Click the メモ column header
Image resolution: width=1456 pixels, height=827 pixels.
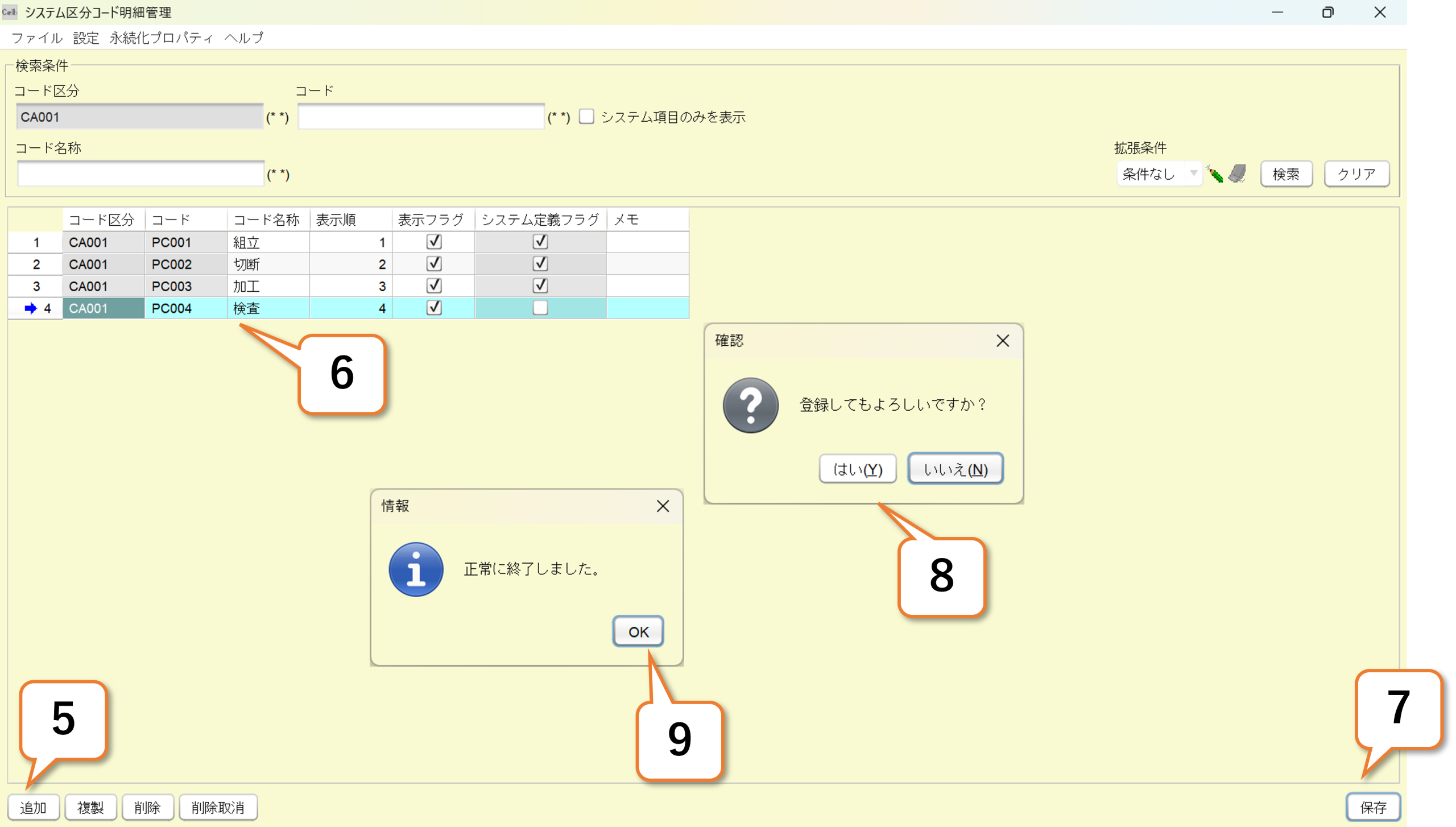coord(647,220)
